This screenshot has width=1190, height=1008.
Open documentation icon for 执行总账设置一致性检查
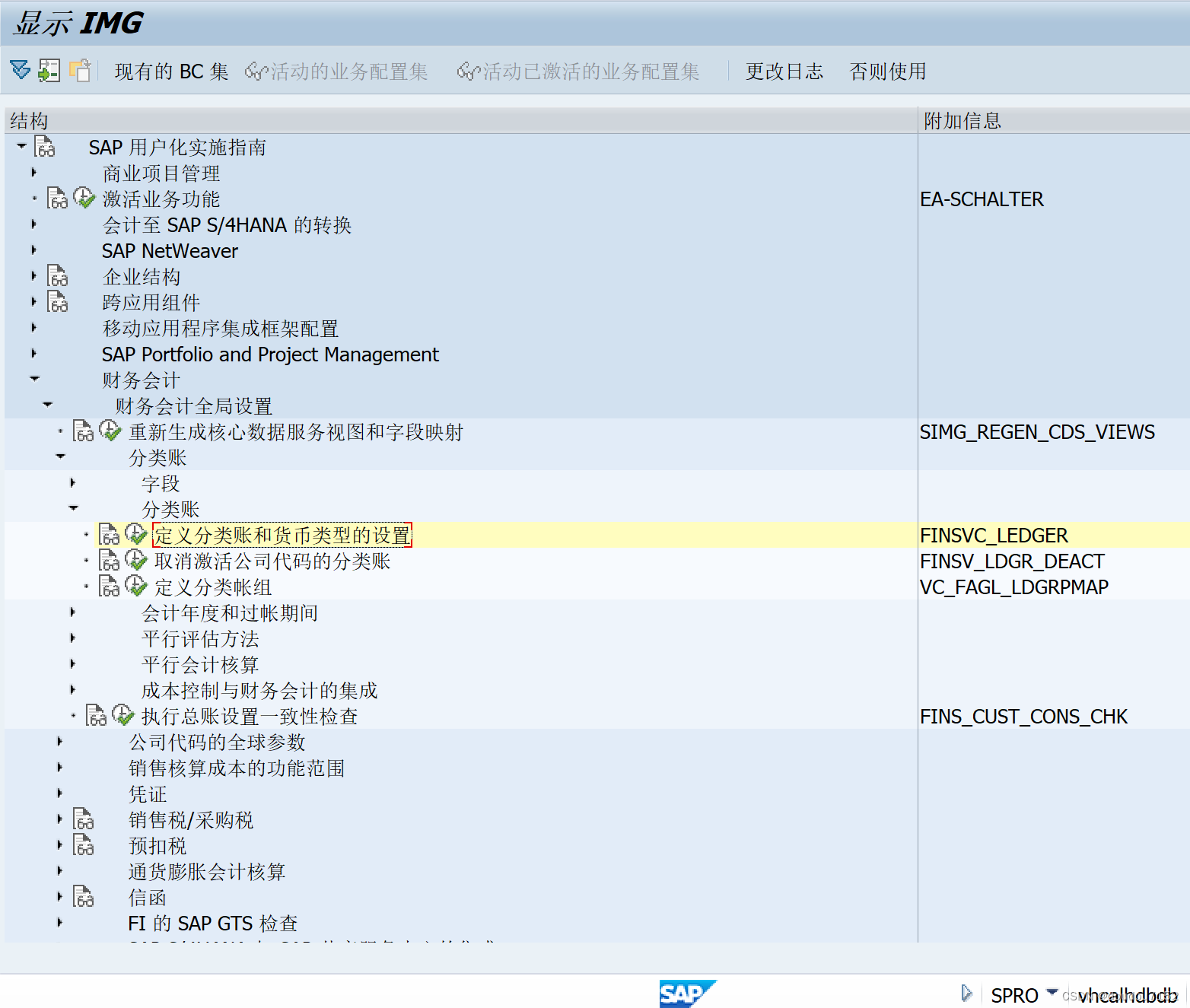pyautogui.click(x=97, y=716)
